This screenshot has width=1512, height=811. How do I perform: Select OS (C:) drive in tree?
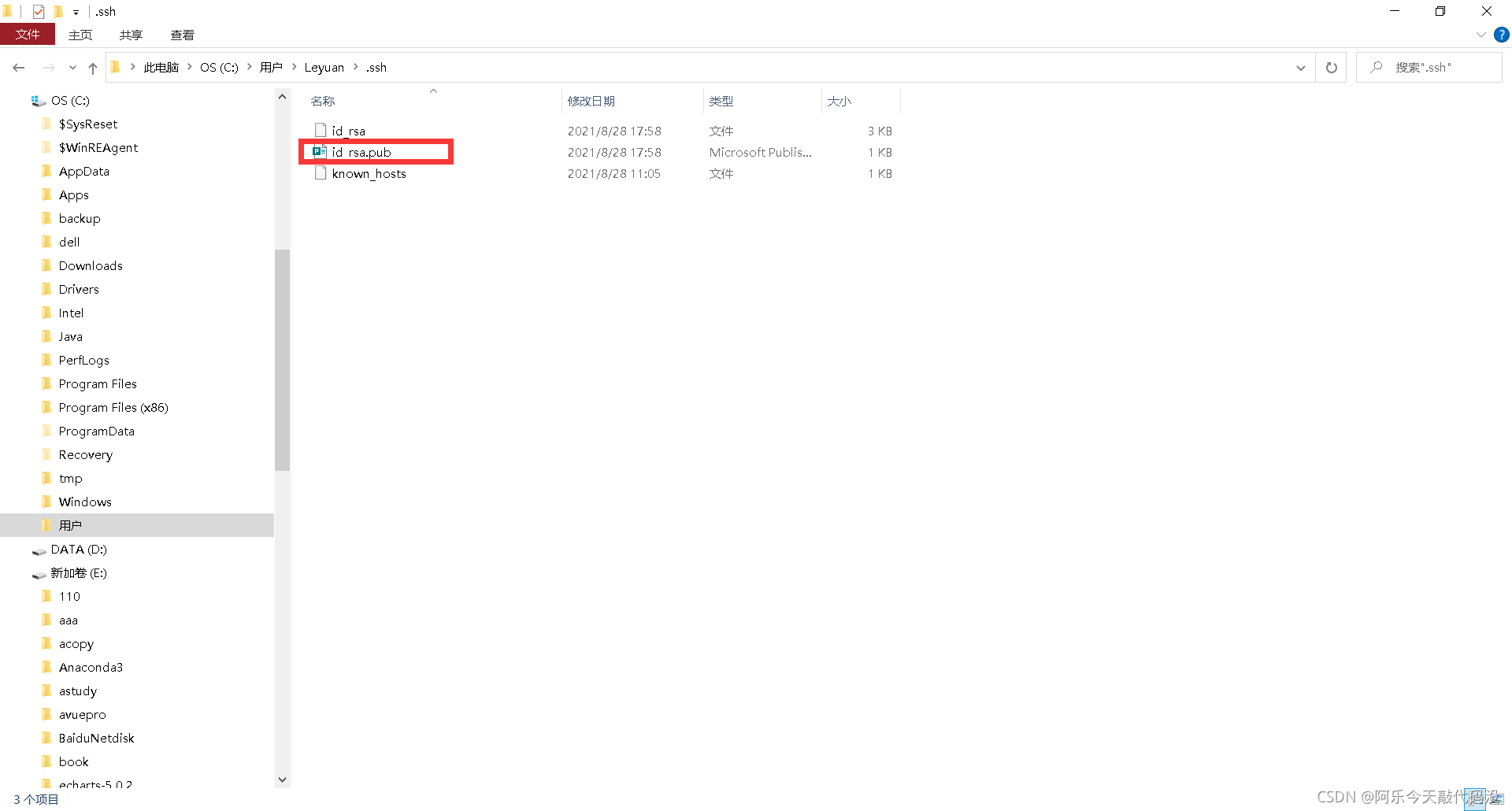point(70,101)
